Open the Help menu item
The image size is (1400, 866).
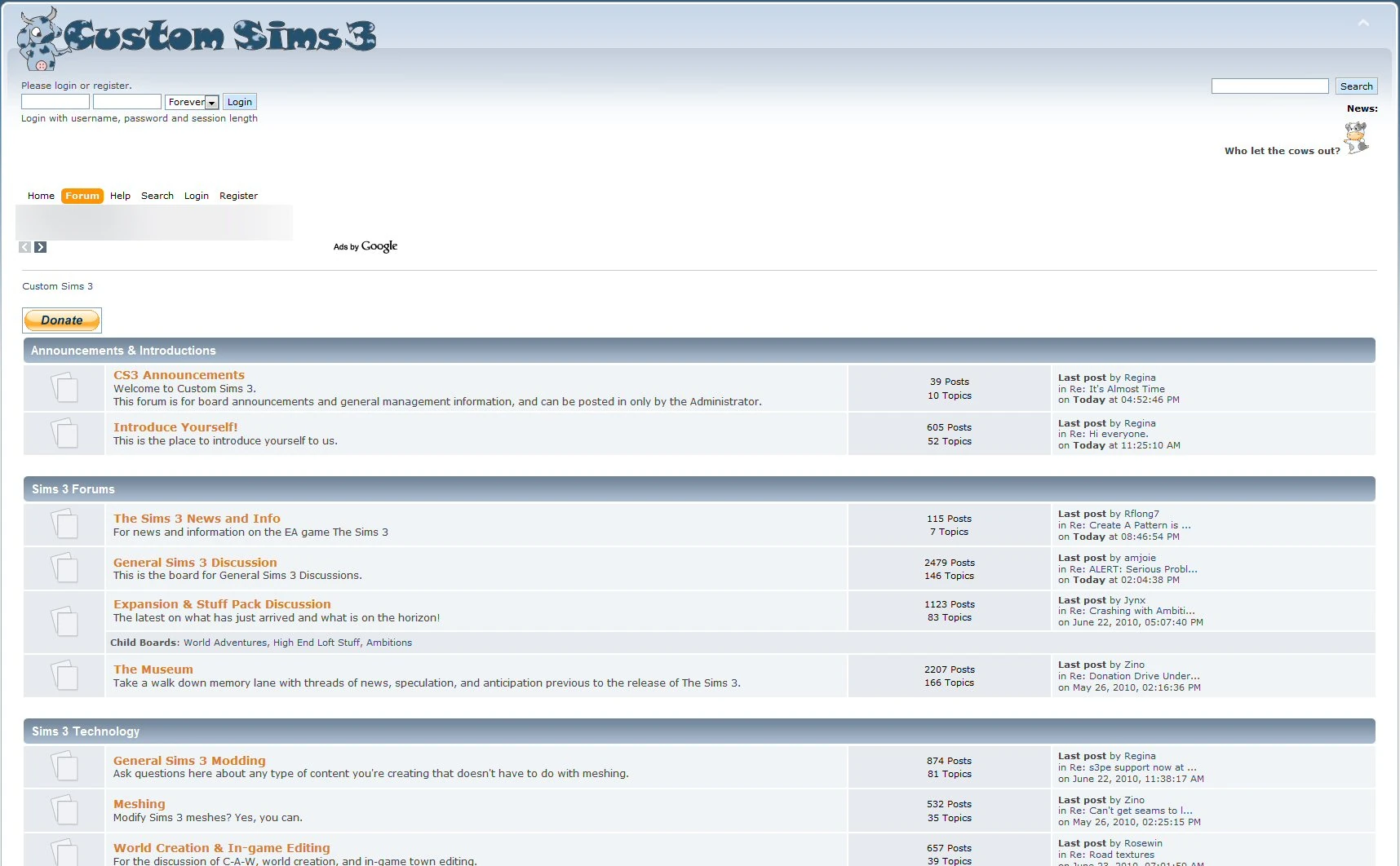pos(120,196)
